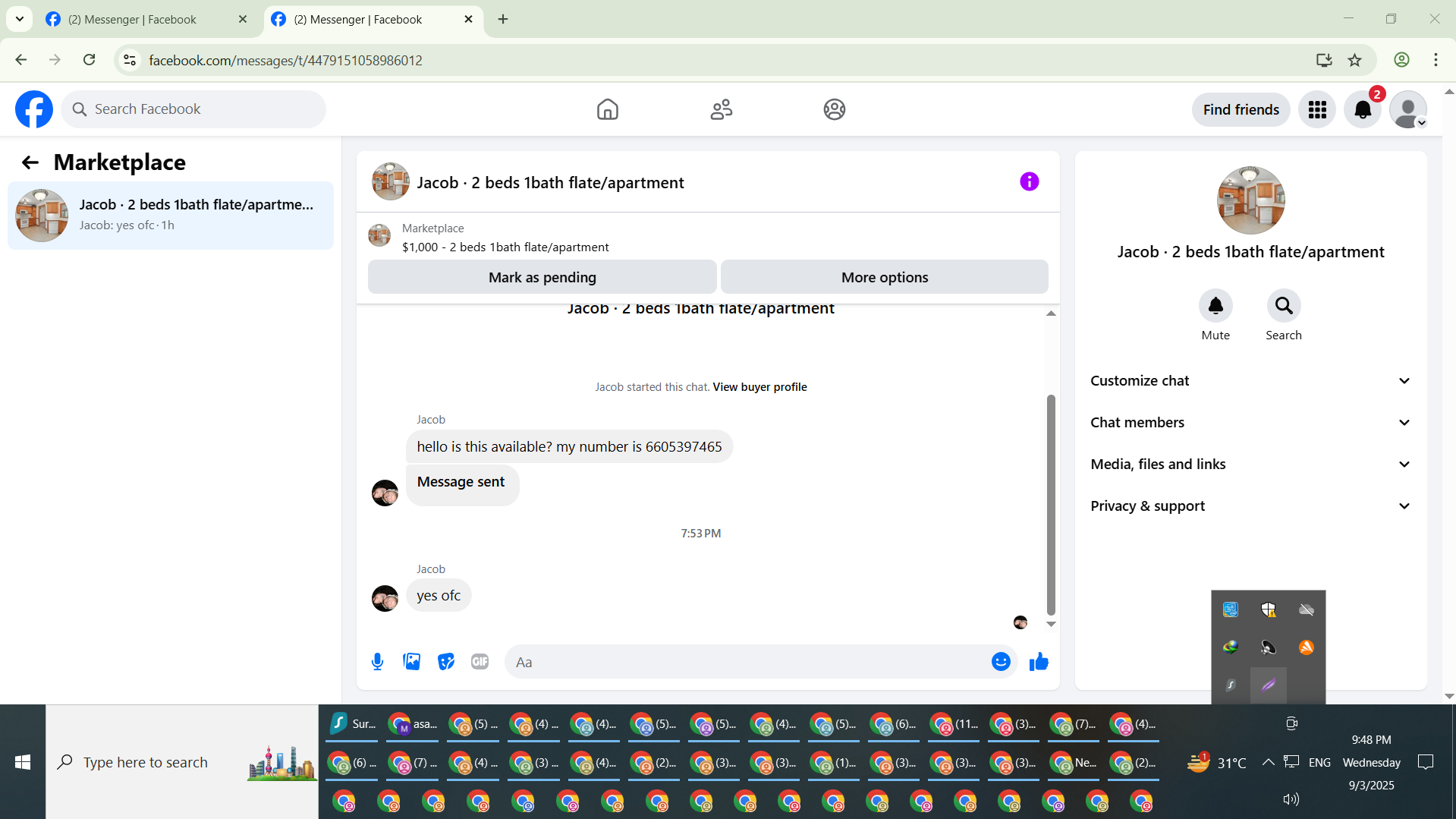View site information icon in address bar

coord(130,60)
